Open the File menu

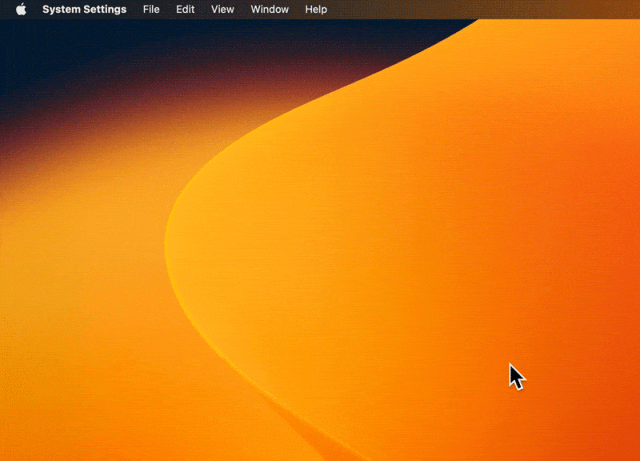[x=151, y=9]
